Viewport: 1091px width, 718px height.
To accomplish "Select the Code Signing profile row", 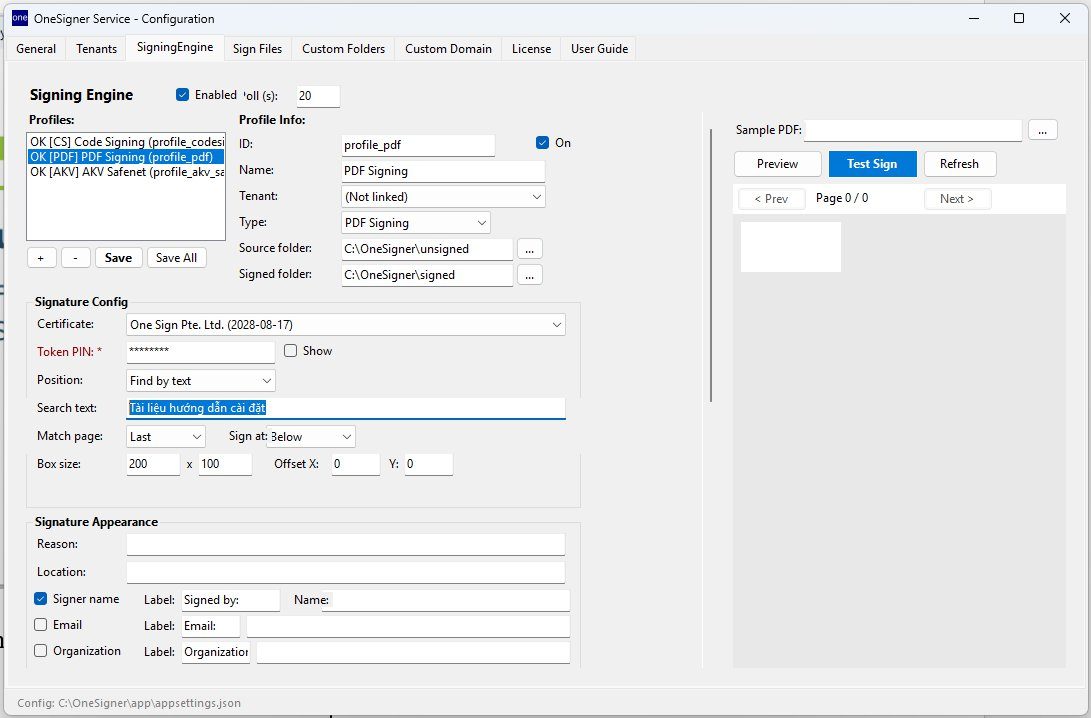I will tap(127, 142).
